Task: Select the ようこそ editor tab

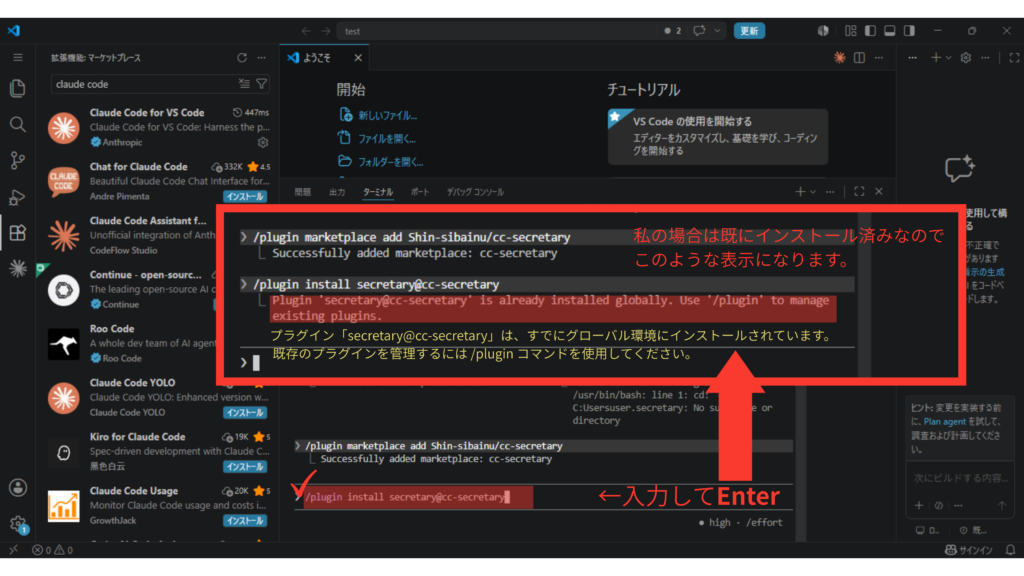Action: pyautogui.click(x=317, y=57)
